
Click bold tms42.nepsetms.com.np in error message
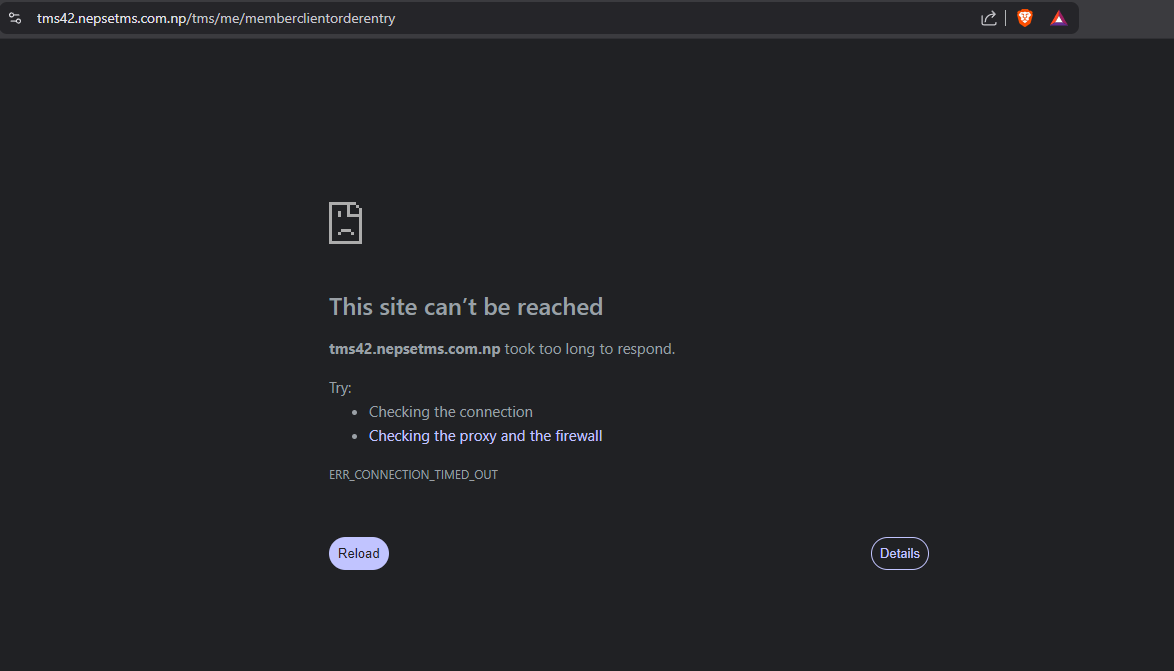click(414, 349)
